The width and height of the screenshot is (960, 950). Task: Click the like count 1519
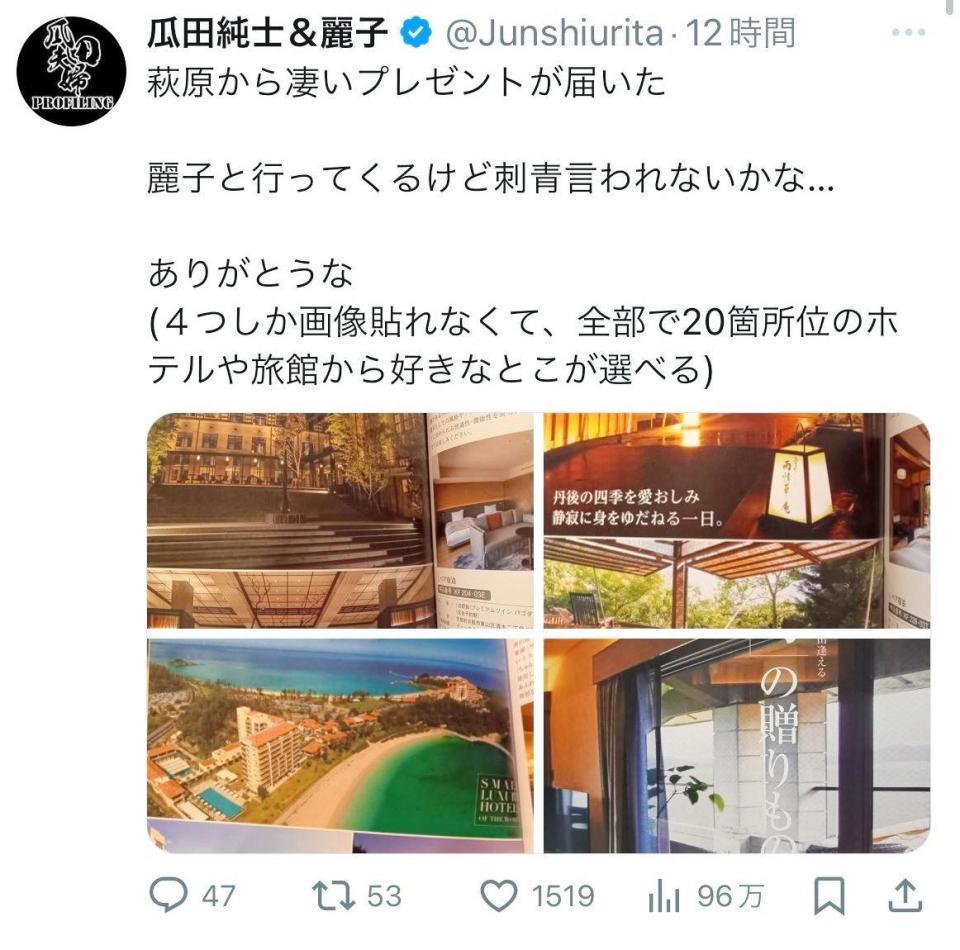click(563, 897)
